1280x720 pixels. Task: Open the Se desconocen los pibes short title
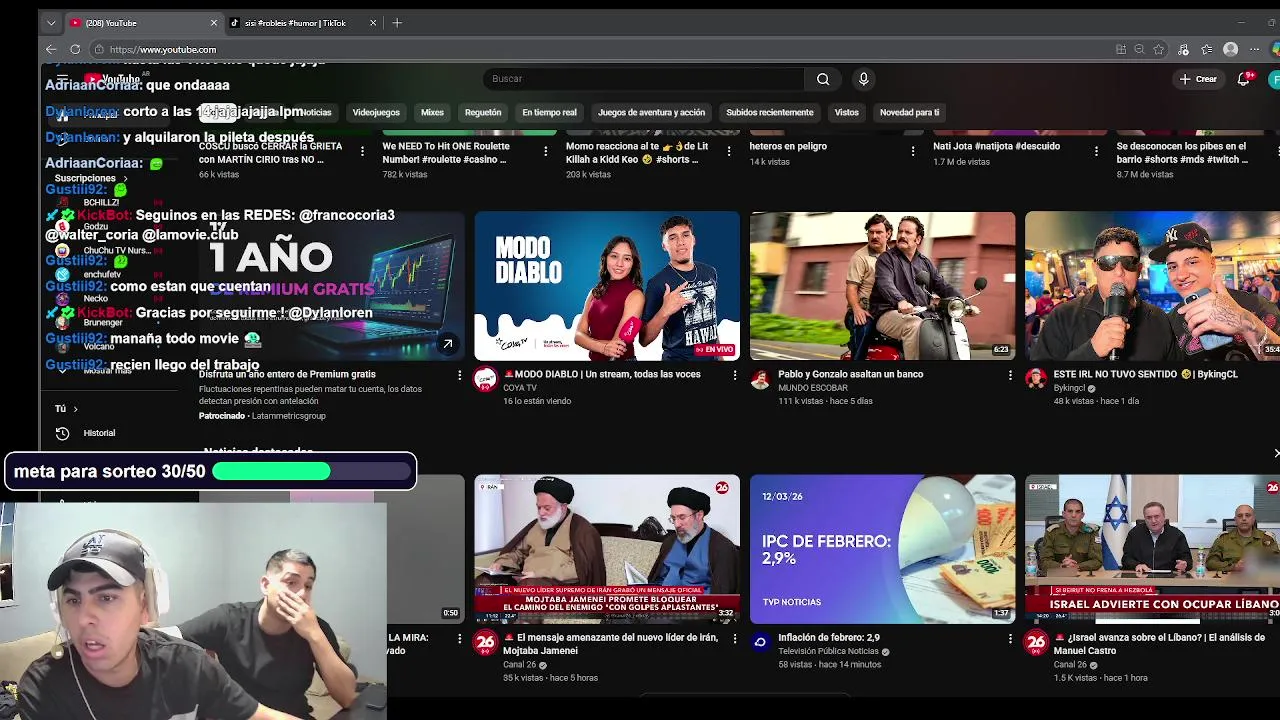[1182, 153]
